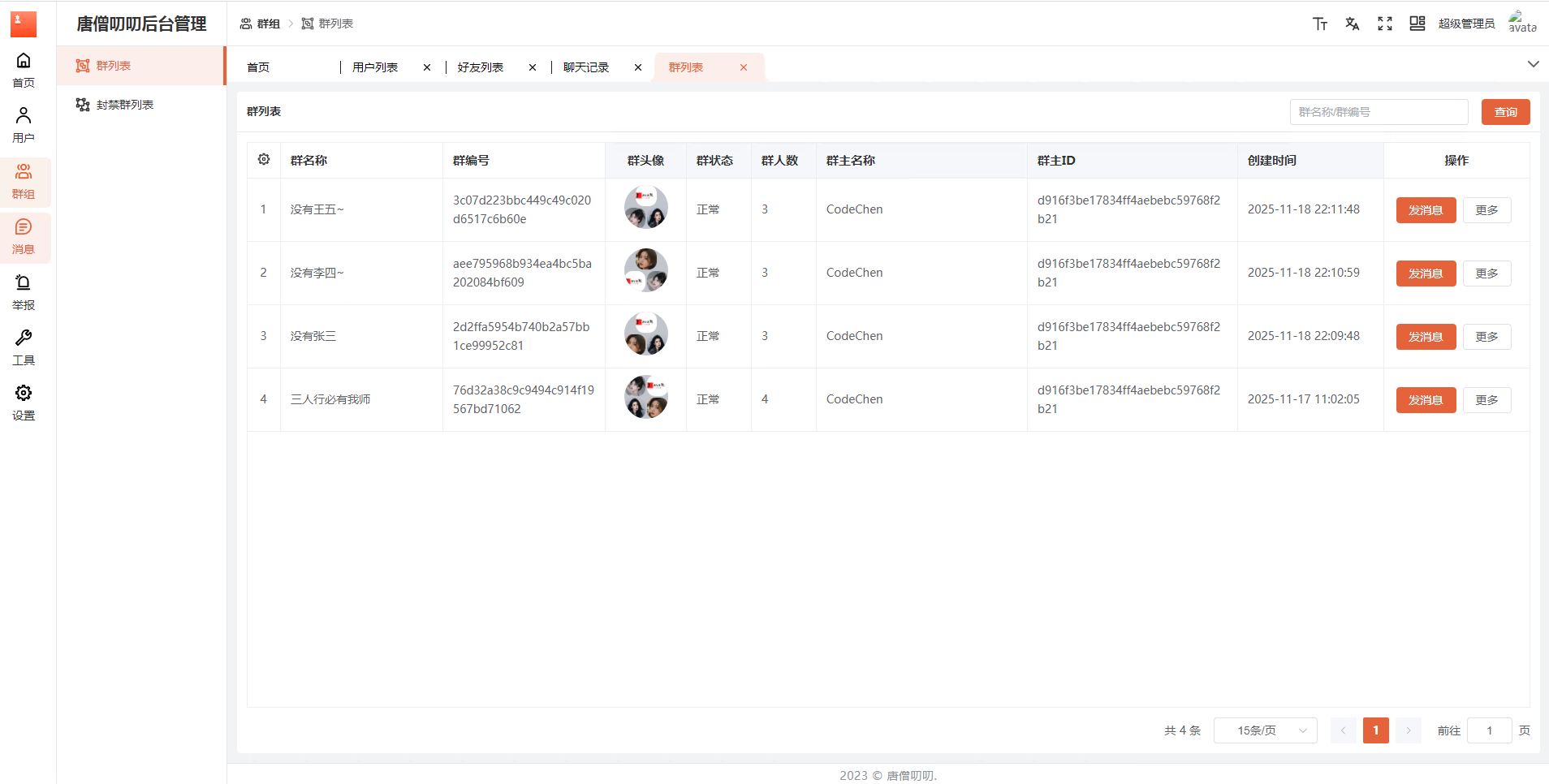The height and width of the screenshot is (784, 1549).
Task: Expand the 15条/页 page size dropdown
Action: point(1265,730)
